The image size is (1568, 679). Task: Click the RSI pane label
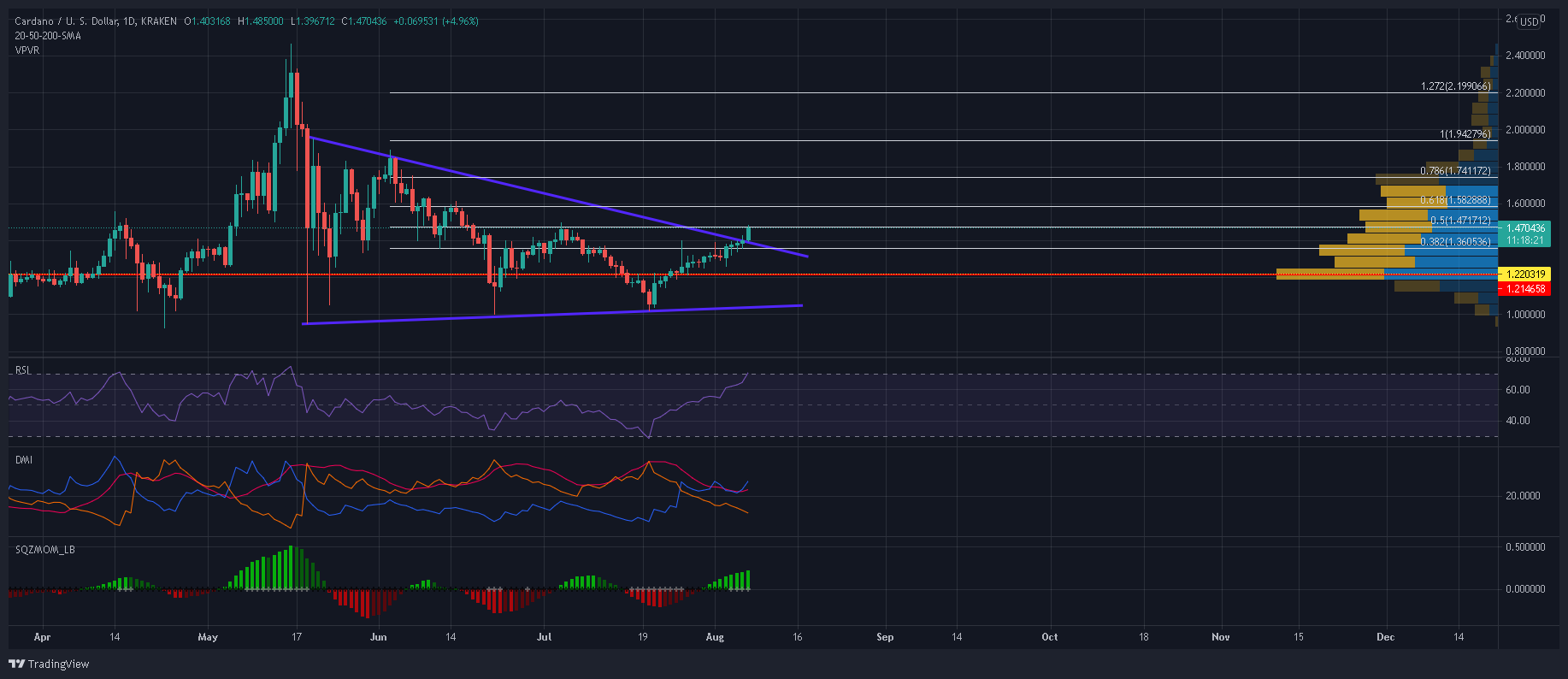(x=23, y=370)
